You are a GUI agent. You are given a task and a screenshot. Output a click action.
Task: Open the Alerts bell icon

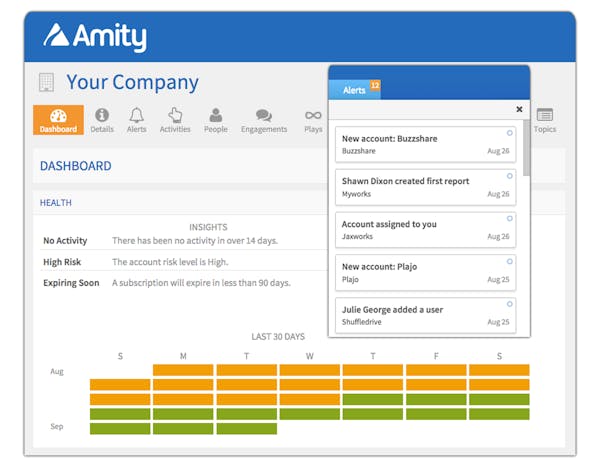(x=137, y=115)
